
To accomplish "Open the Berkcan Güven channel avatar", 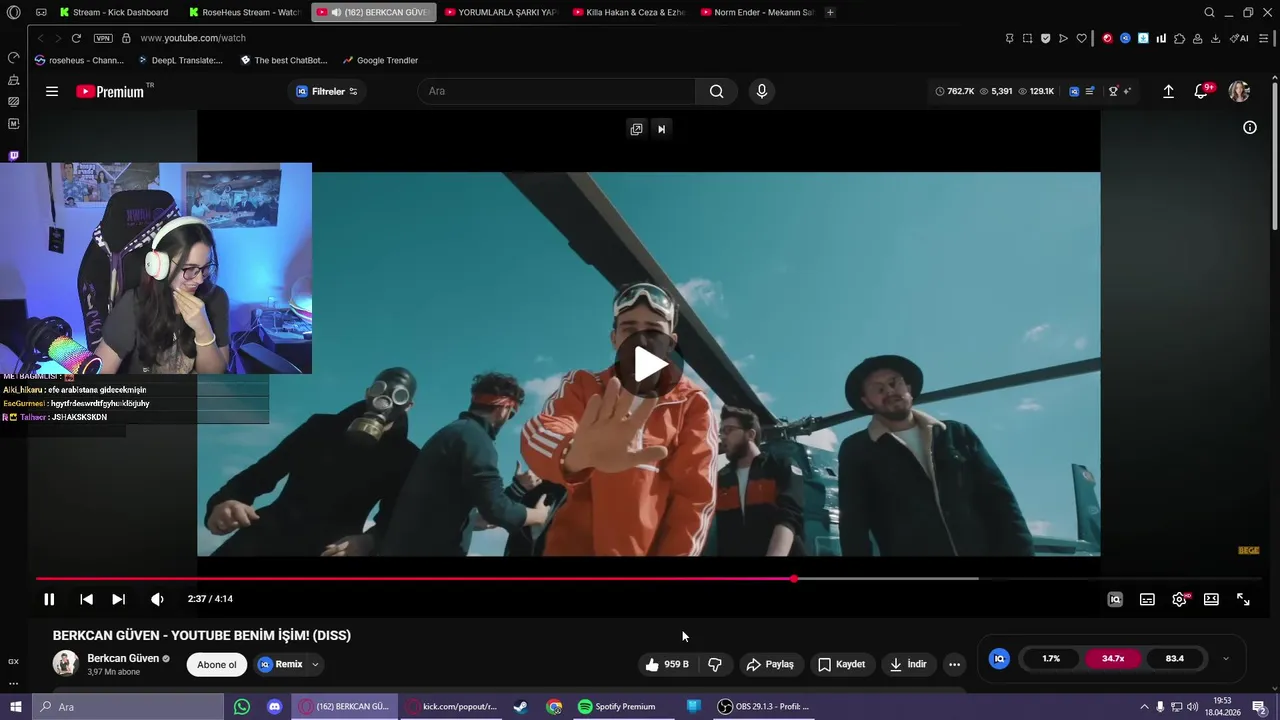I will (x=65, y=664).
